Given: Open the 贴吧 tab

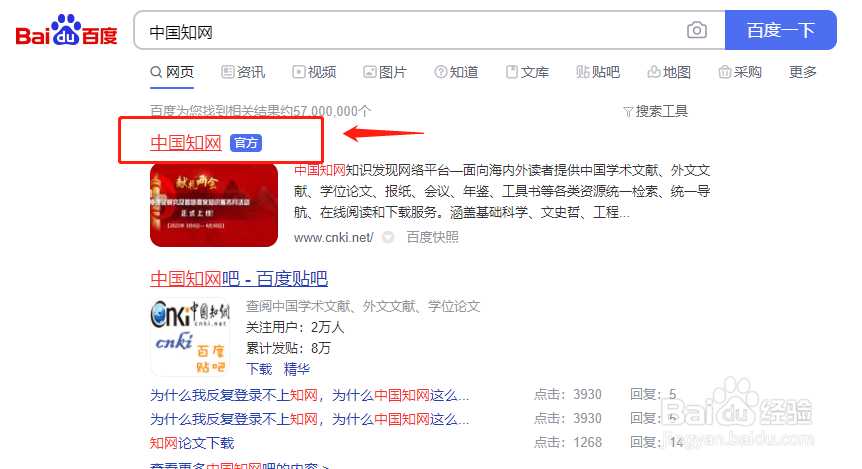Looking at the screenshot, I should (598, 72).
